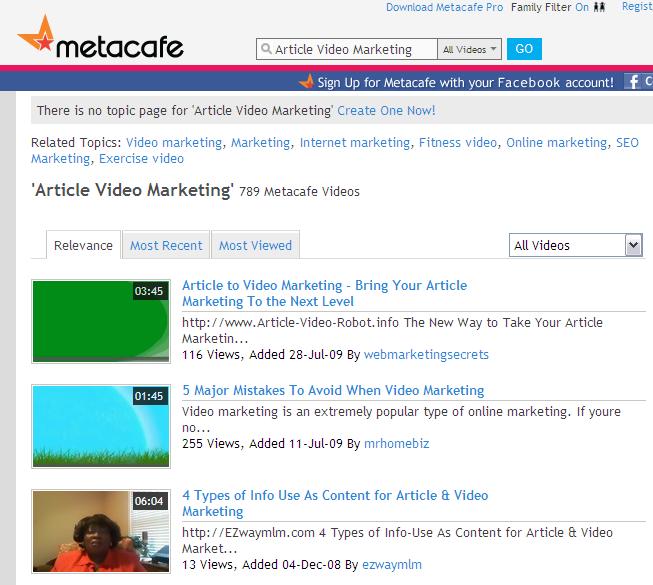The image size is (653, 585).
Task: Open 5 Major Mistakes To Avoid title
Action: click(x=333, y=390)
